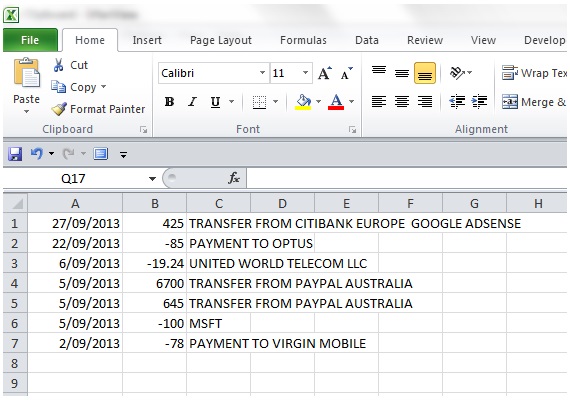Switch to the Formulas tab
This screenshot has width=570, height=400.
click(x=303, y=40)
